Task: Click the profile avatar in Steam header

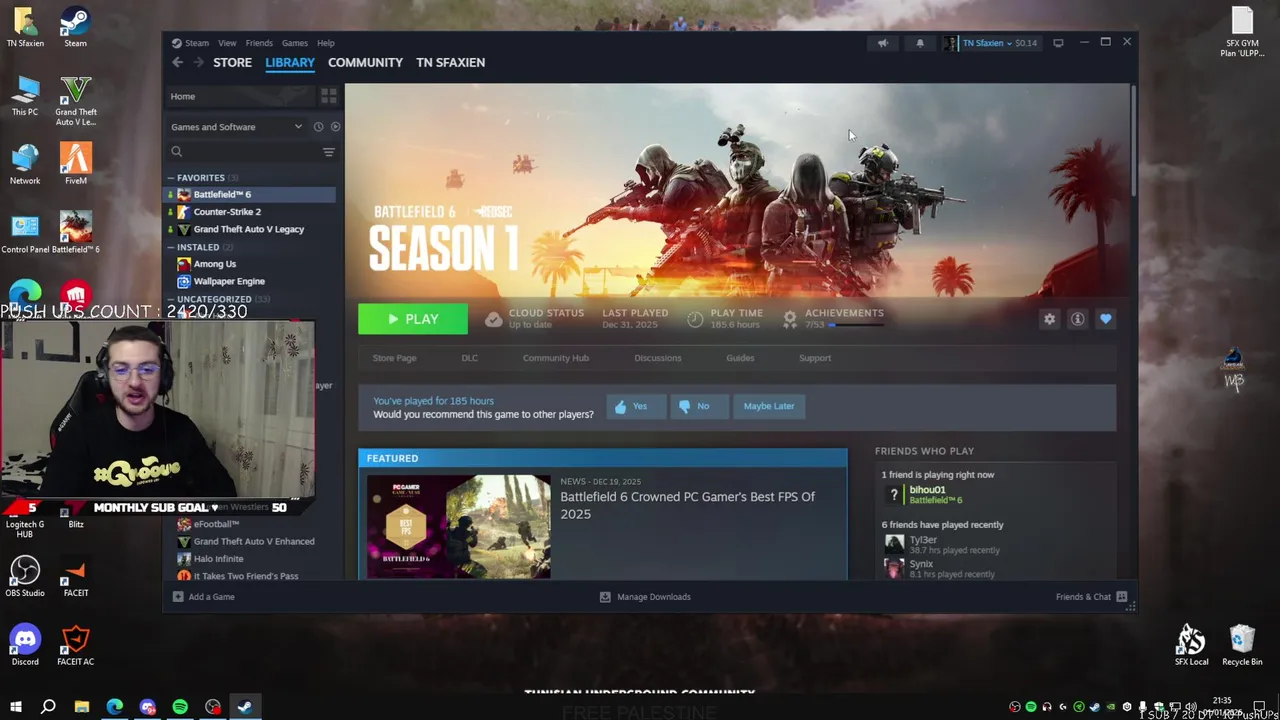Action: click(x=950, y=43)
